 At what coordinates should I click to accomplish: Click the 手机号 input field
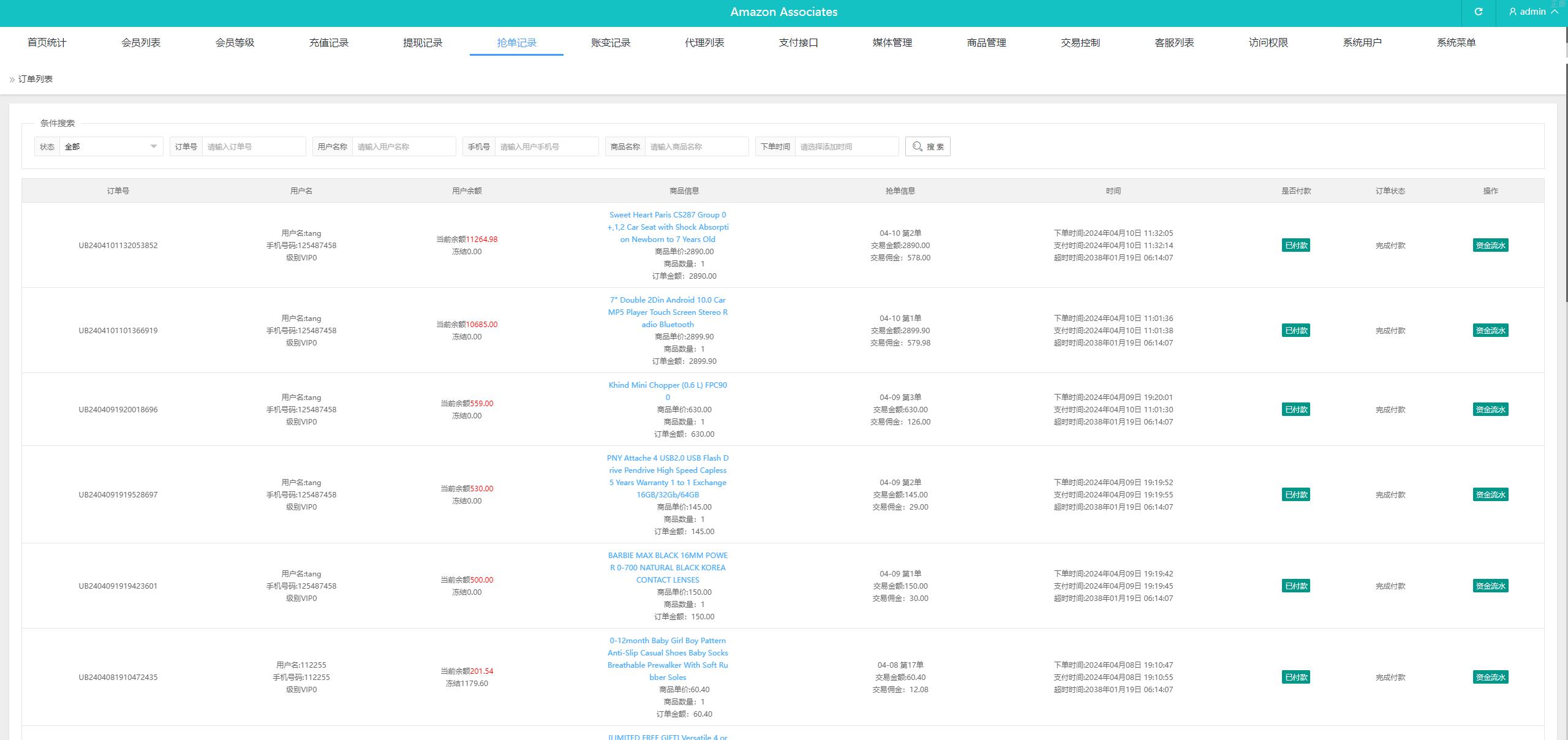[546, 146]
